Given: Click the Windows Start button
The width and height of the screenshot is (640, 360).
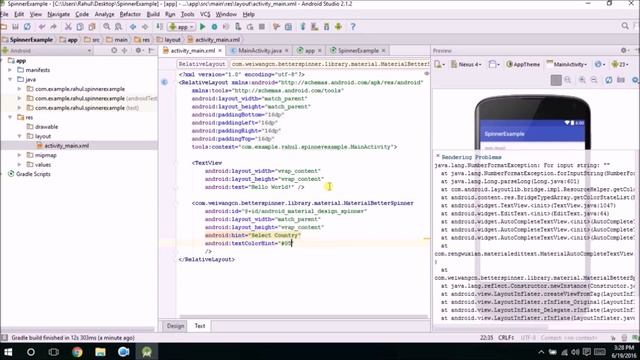Looking at the screenshot, I should point(8,352).
